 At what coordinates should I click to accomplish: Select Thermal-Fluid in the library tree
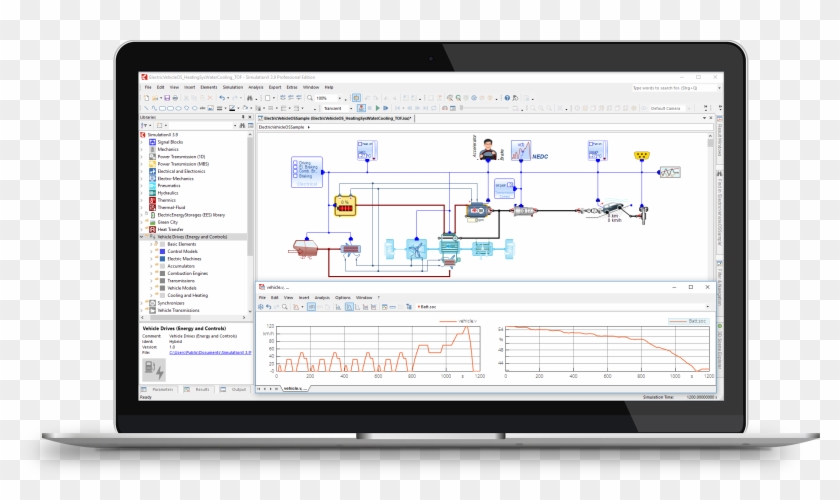[x=171, y=207]
